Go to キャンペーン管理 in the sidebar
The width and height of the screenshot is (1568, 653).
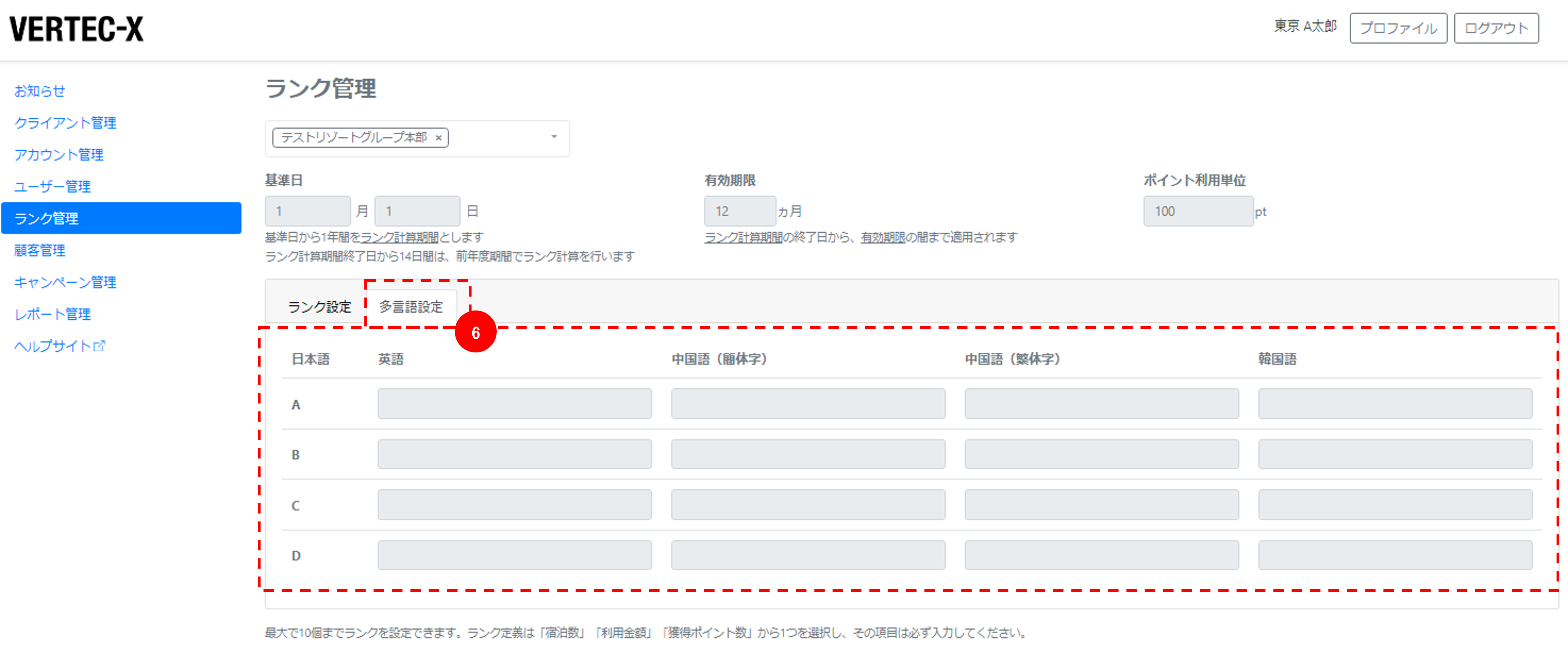pos(65,282)
